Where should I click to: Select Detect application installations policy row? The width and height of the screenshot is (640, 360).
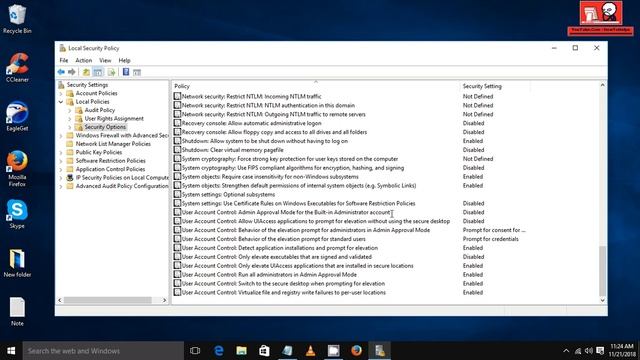tap(276, 248)
